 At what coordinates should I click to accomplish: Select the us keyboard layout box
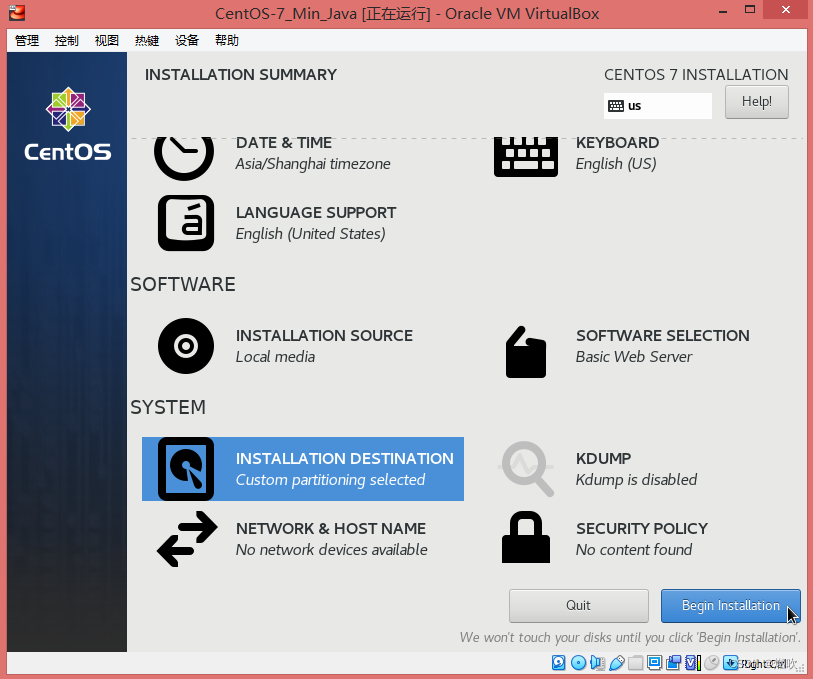[657, 106]
